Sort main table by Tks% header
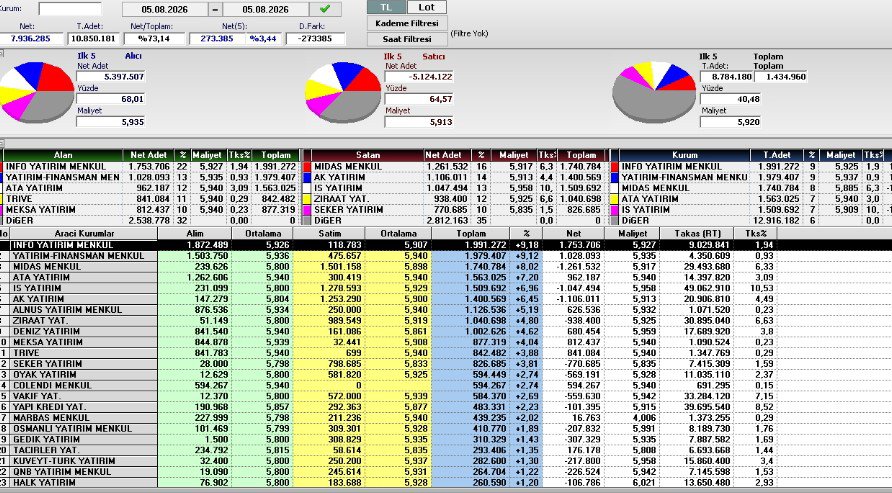Image resolution: width=892 pixels, height=493 pixels. (755, 234)
